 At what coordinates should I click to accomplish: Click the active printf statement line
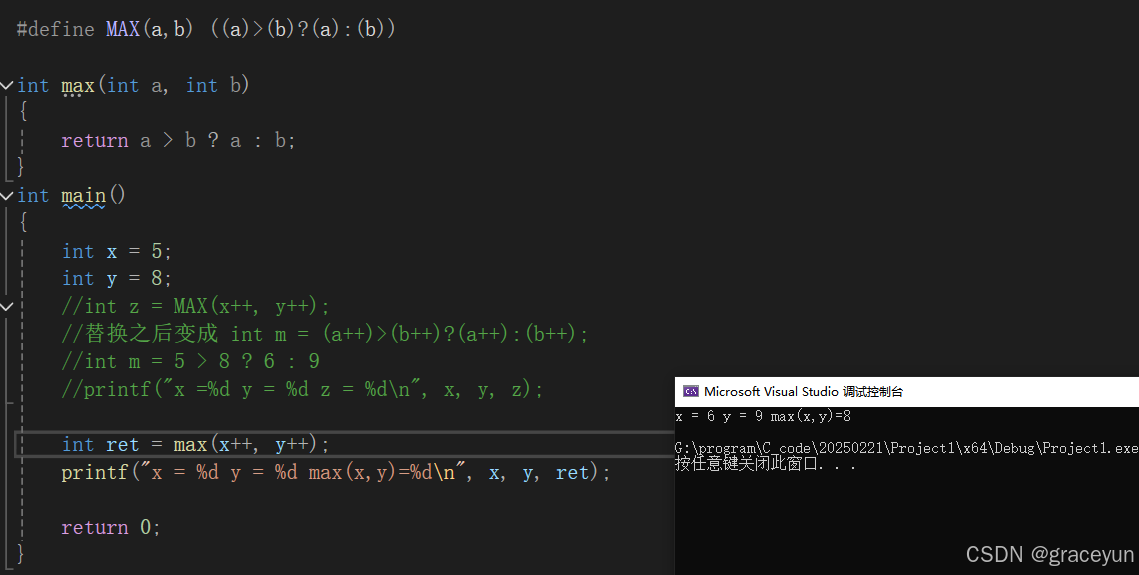coord(336,473)
